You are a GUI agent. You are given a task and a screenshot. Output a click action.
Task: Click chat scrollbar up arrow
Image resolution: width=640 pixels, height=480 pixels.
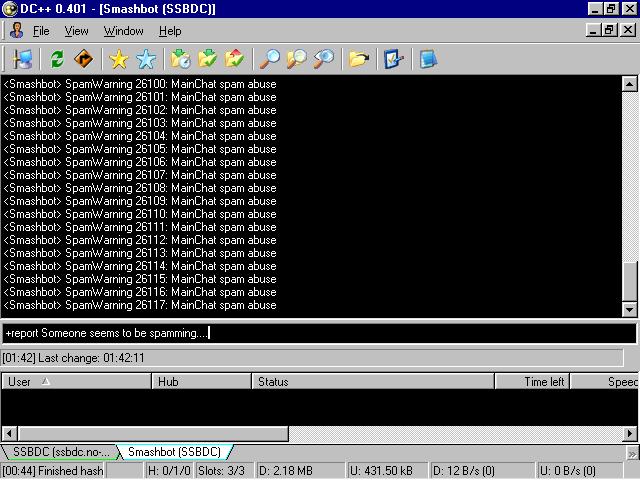pos(629,84)
